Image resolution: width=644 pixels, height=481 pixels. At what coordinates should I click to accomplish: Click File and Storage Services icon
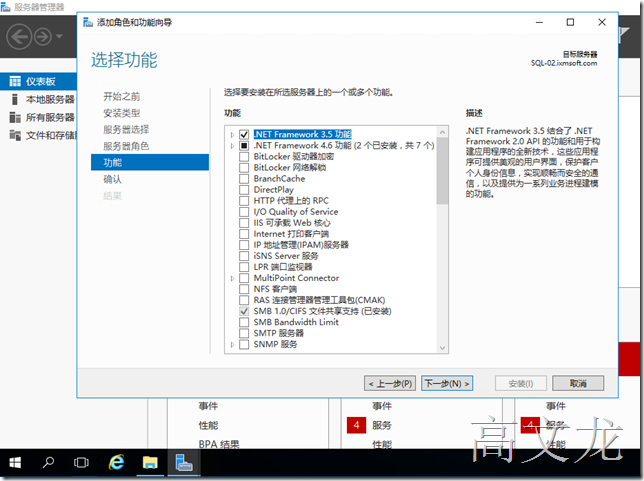tap(15, 135)
